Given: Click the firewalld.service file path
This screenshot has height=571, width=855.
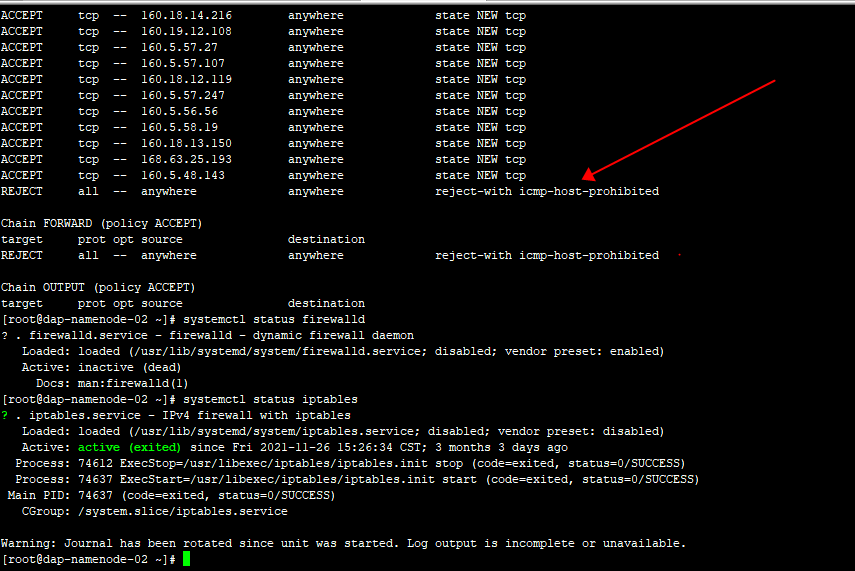Looking at the screenshot, I should click(x=278, y=351).
